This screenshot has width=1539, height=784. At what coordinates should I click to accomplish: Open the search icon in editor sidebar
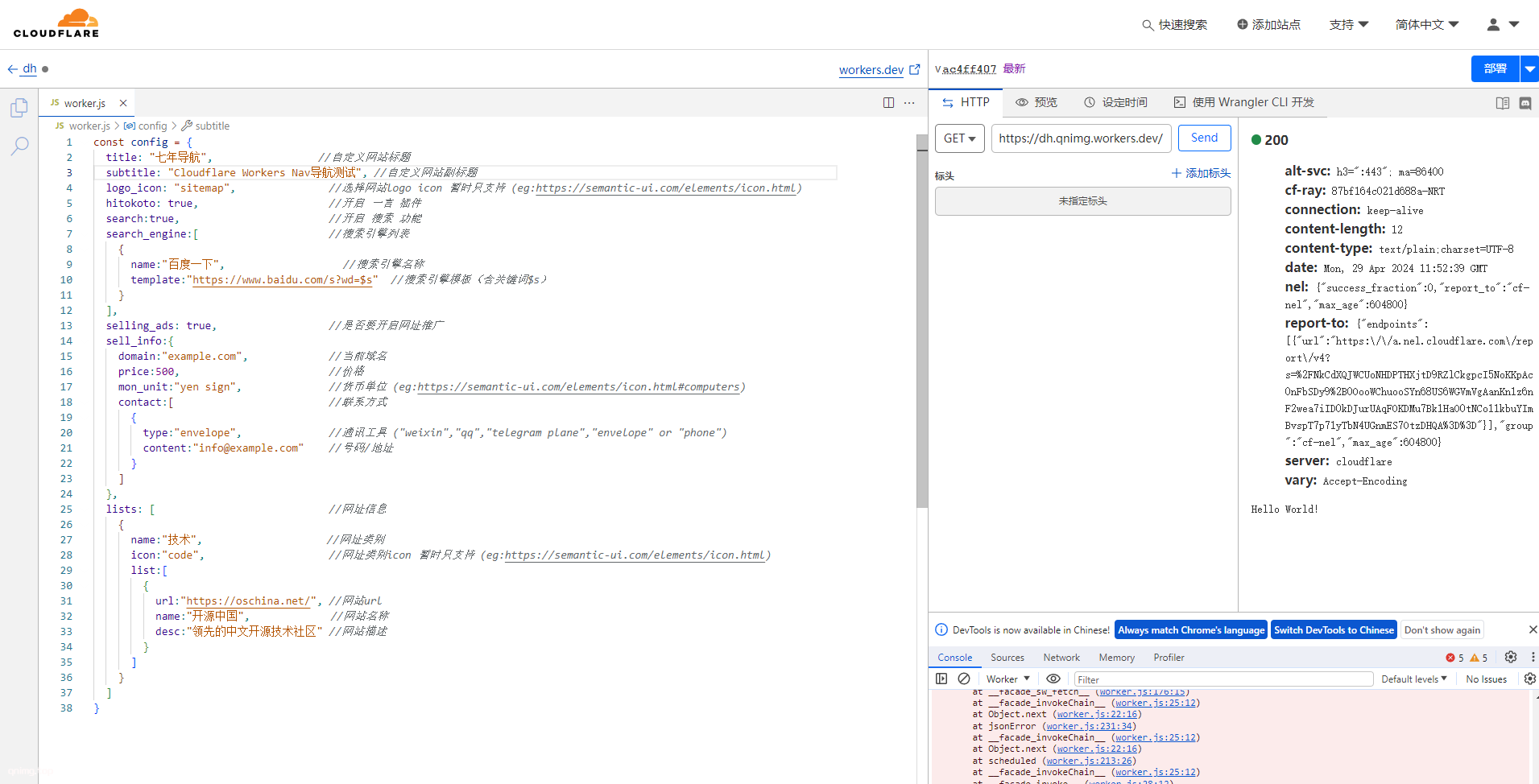[x=19, y=146]
